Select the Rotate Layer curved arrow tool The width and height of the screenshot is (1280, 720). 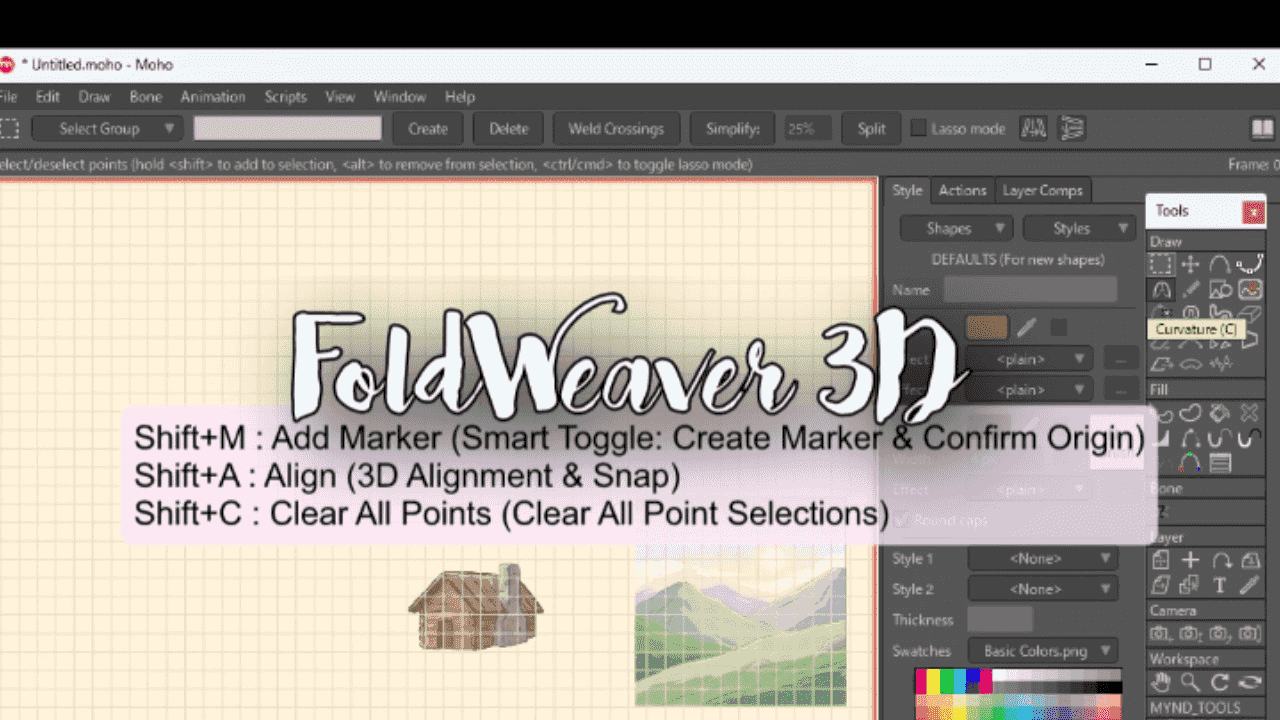tap(1220, 560)
